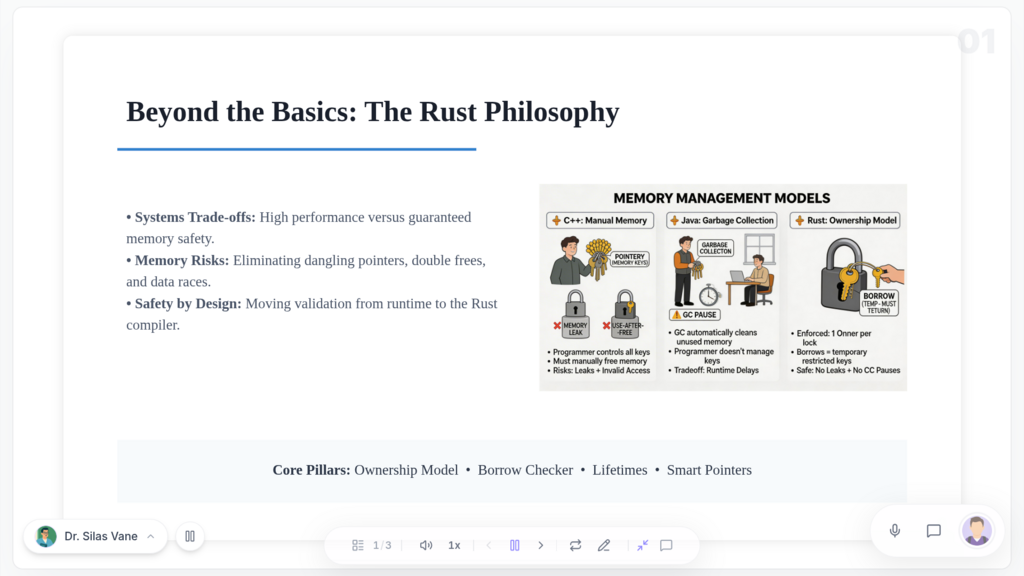The image size is (1024, 576).
Task: Mute the narration volume speaker
Action: point(426,545)
